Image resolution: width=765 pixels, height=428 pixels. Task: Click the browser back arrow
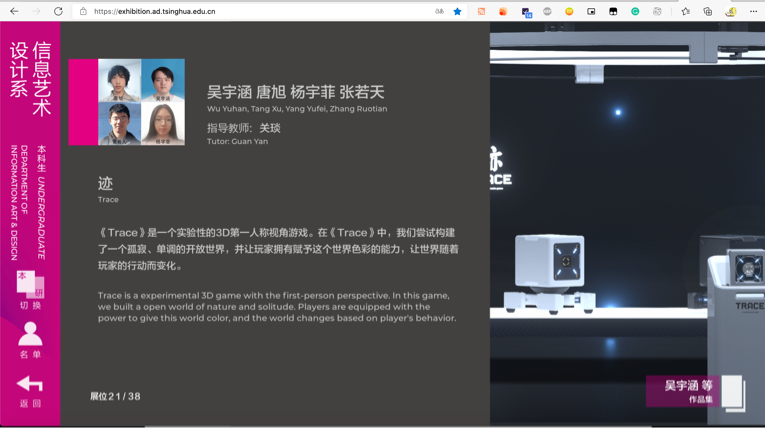(14, 12)
